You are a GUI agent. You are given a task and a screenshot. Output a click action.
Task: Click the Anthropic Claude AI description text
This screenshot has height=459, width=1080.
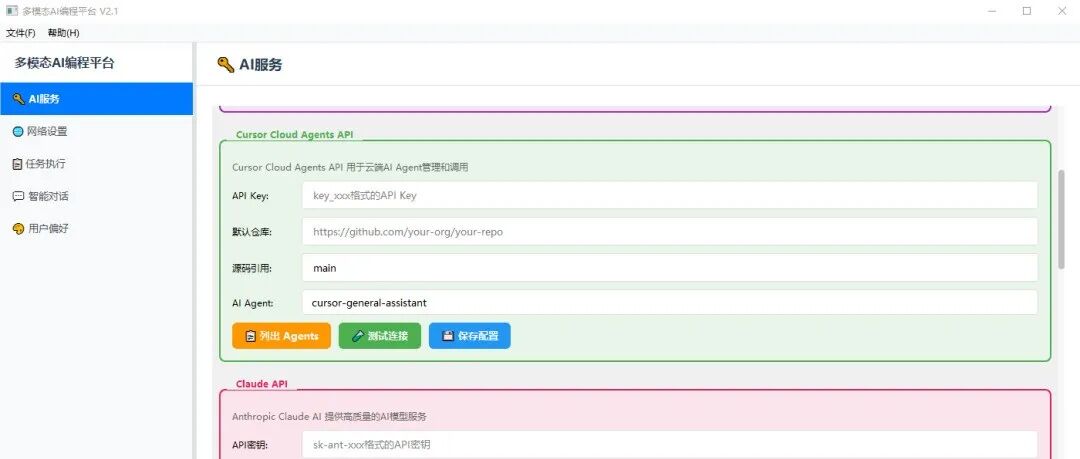coord(329,416)
